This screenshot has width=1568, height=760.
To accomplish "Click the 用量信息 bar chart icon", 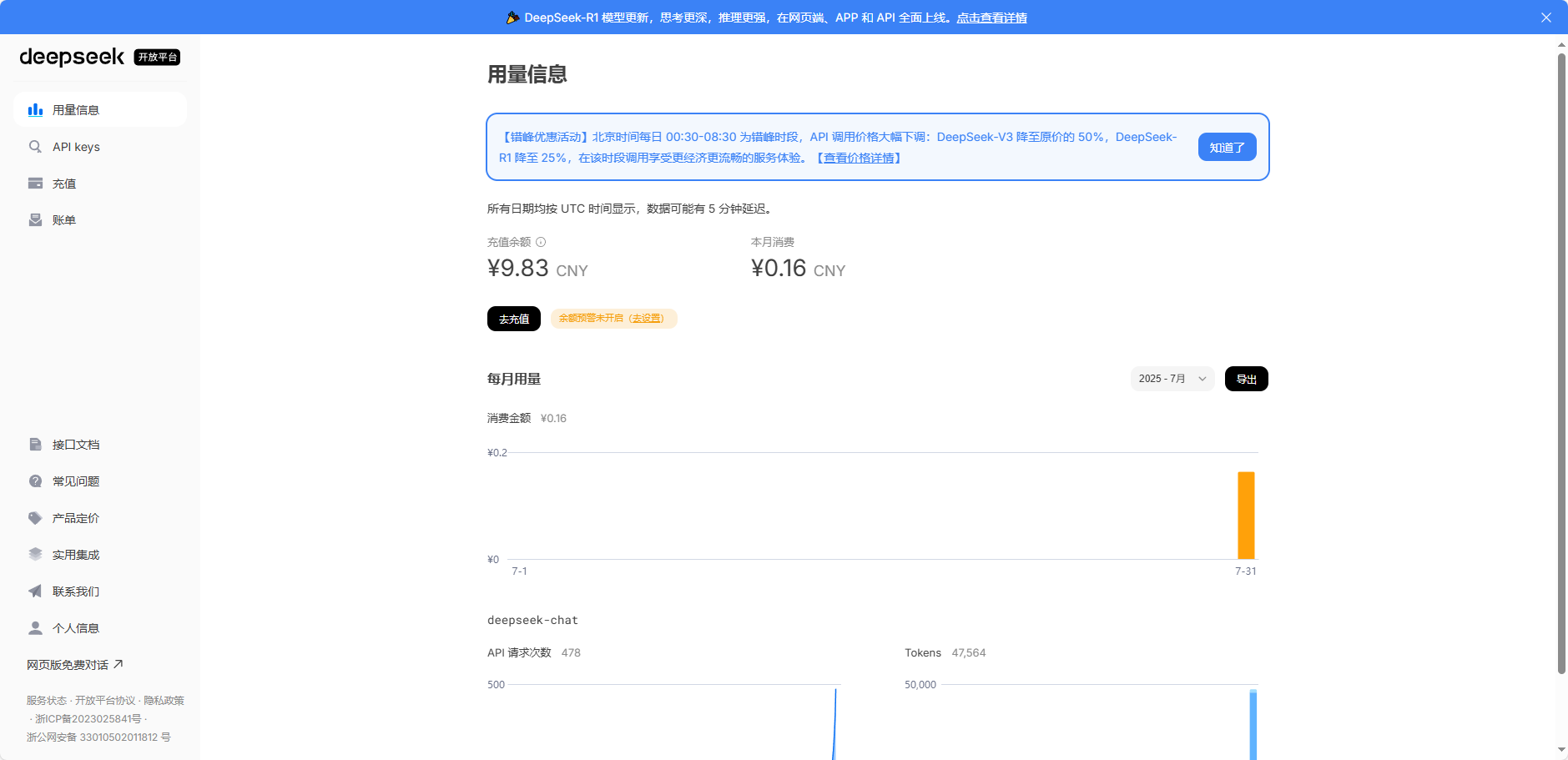I will click(x=35, y=109).
